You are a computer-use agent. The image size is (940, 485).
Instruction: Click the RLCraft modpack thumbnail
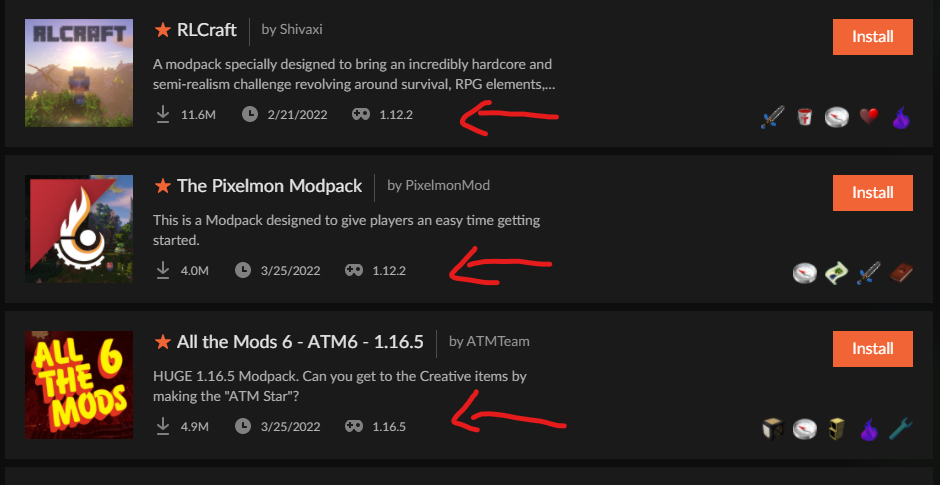[x=79, y=73]
